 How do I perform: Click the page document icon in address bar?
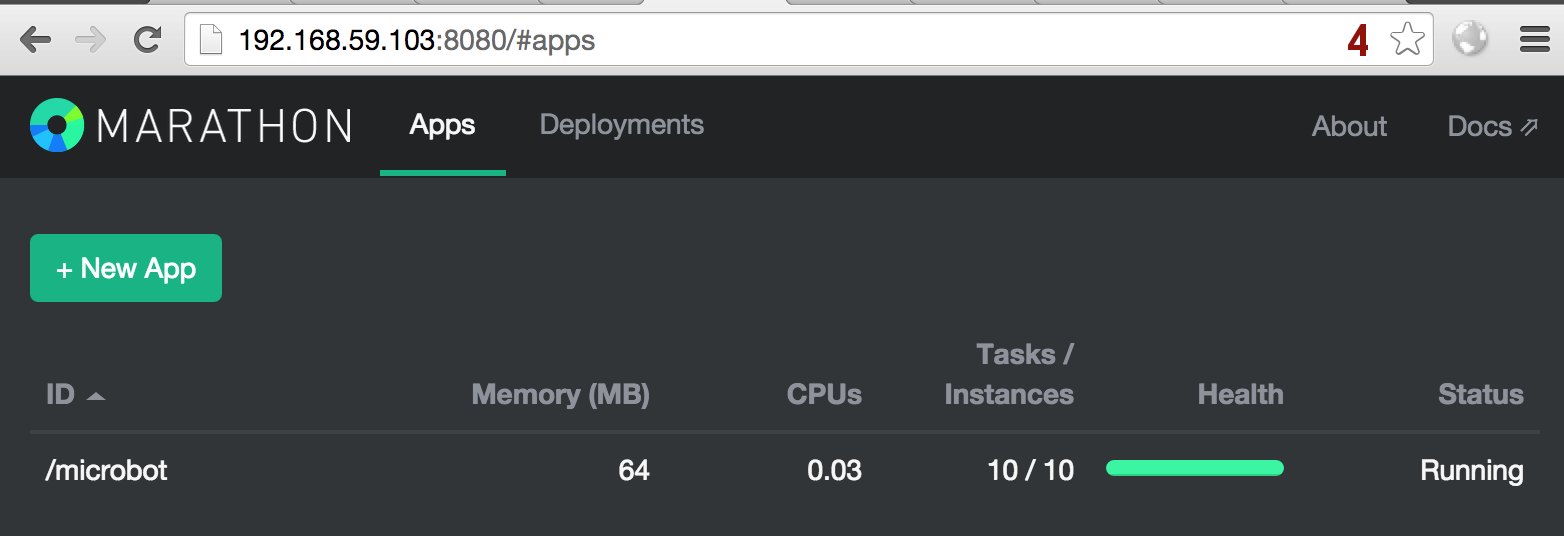pos(210,40)
